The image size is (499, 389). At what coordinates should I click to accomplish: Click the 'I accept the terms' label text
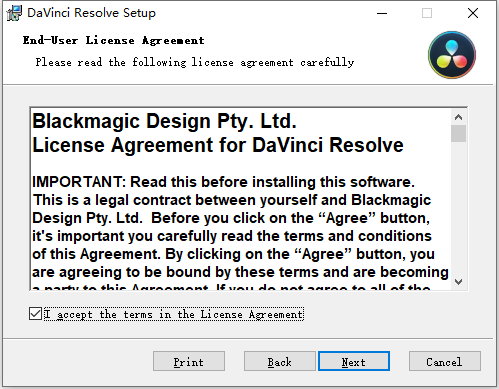174,314
